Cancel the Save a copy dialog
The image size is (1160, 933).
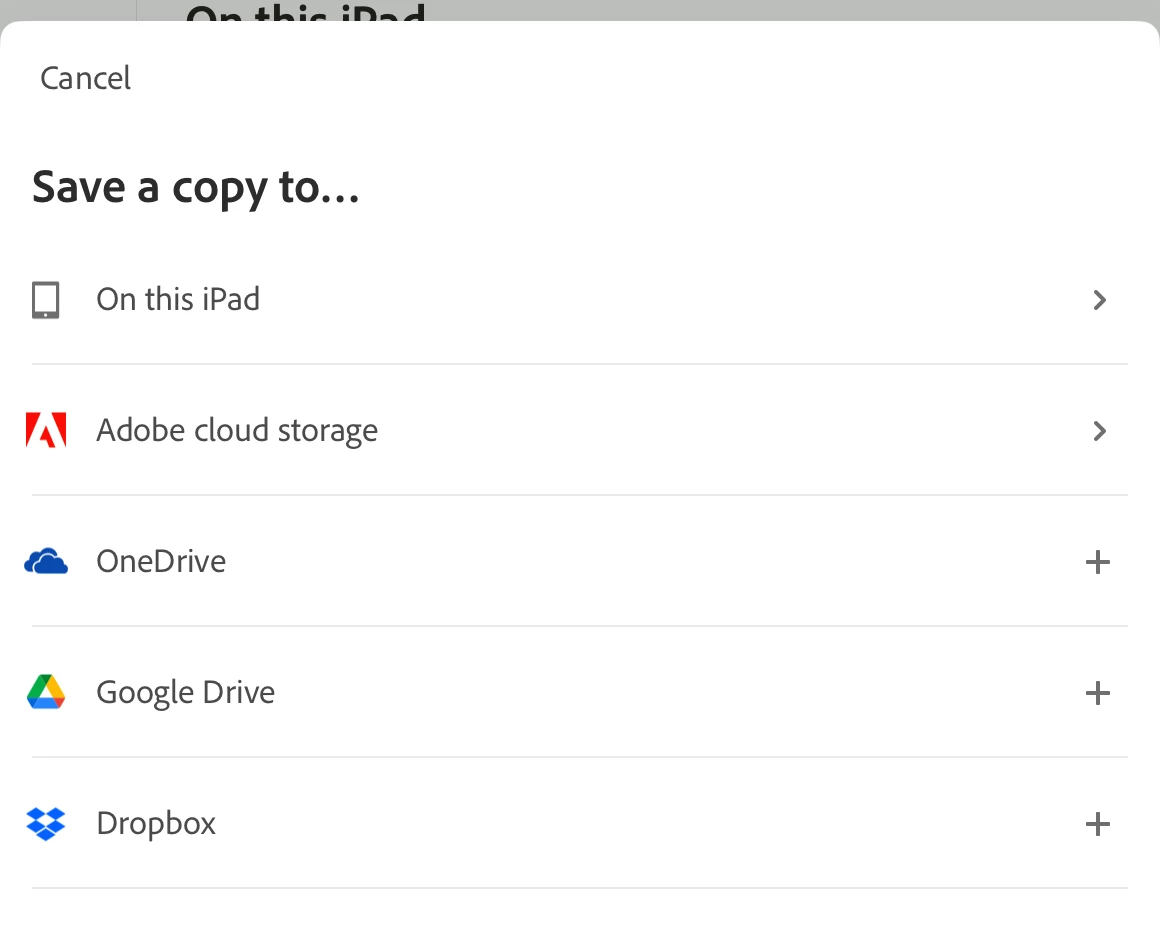click(x=85, y=78)
